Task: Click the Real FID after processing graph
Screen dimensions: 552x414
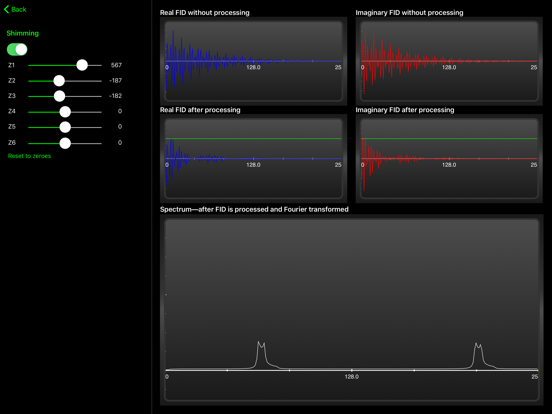Action: (253, 158)
